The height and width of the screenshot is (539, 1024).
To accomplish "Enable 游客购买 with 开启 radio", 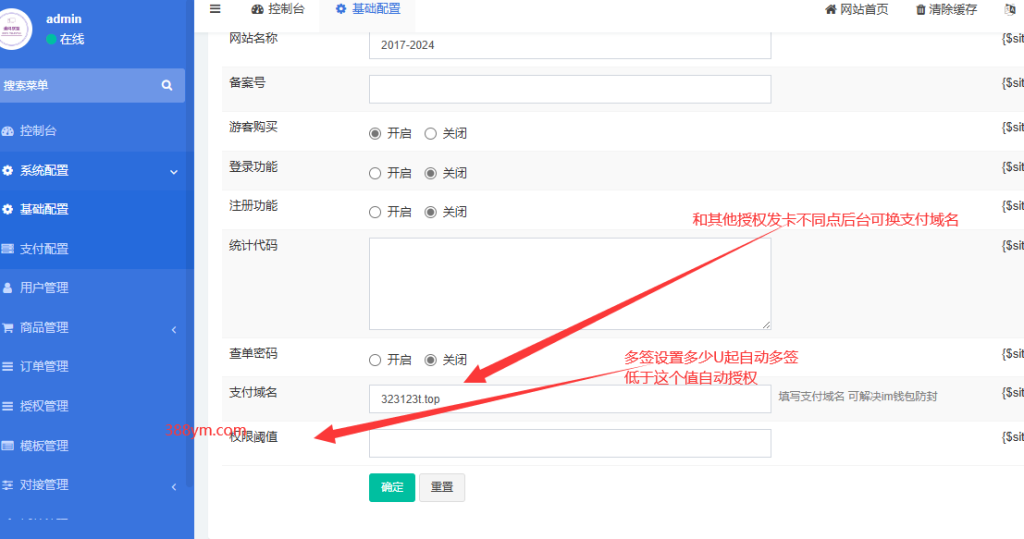I will pyautogui.click(x=375, y=134).
